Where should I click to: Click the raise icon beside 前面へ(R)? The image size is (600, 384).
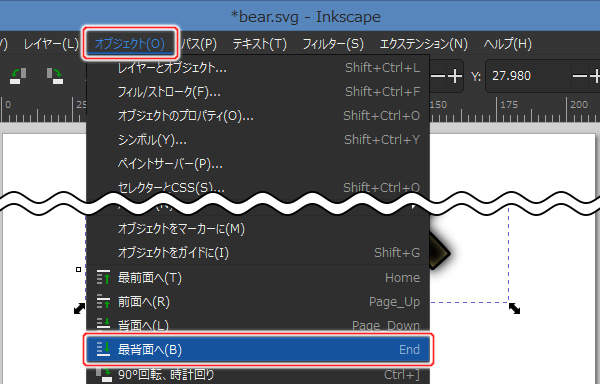[x=103, y=302]
